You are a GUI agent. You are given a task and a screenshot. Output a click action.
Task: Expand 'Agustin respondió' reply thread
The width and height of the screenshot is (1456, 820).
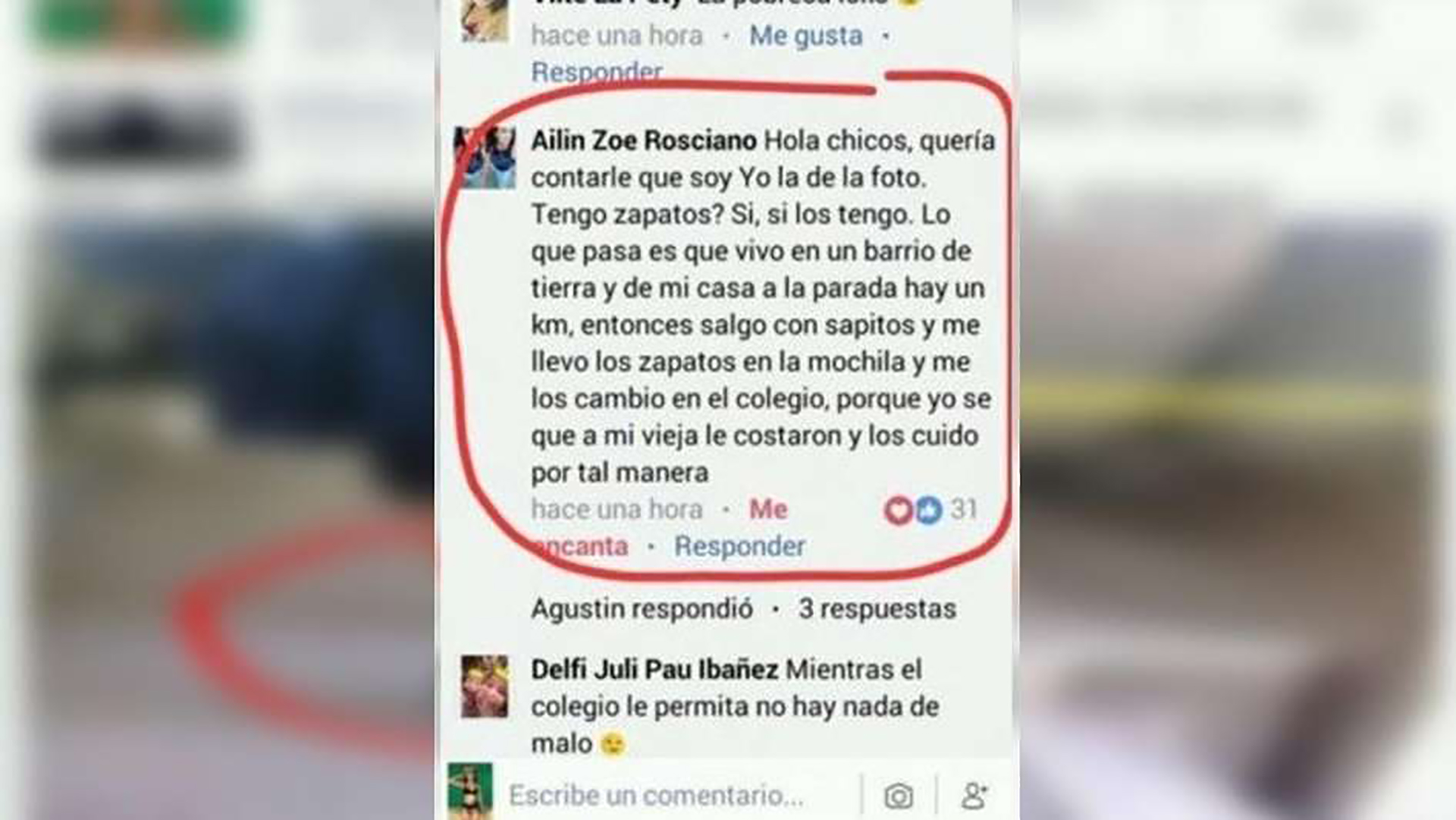(x=642, y=609)
